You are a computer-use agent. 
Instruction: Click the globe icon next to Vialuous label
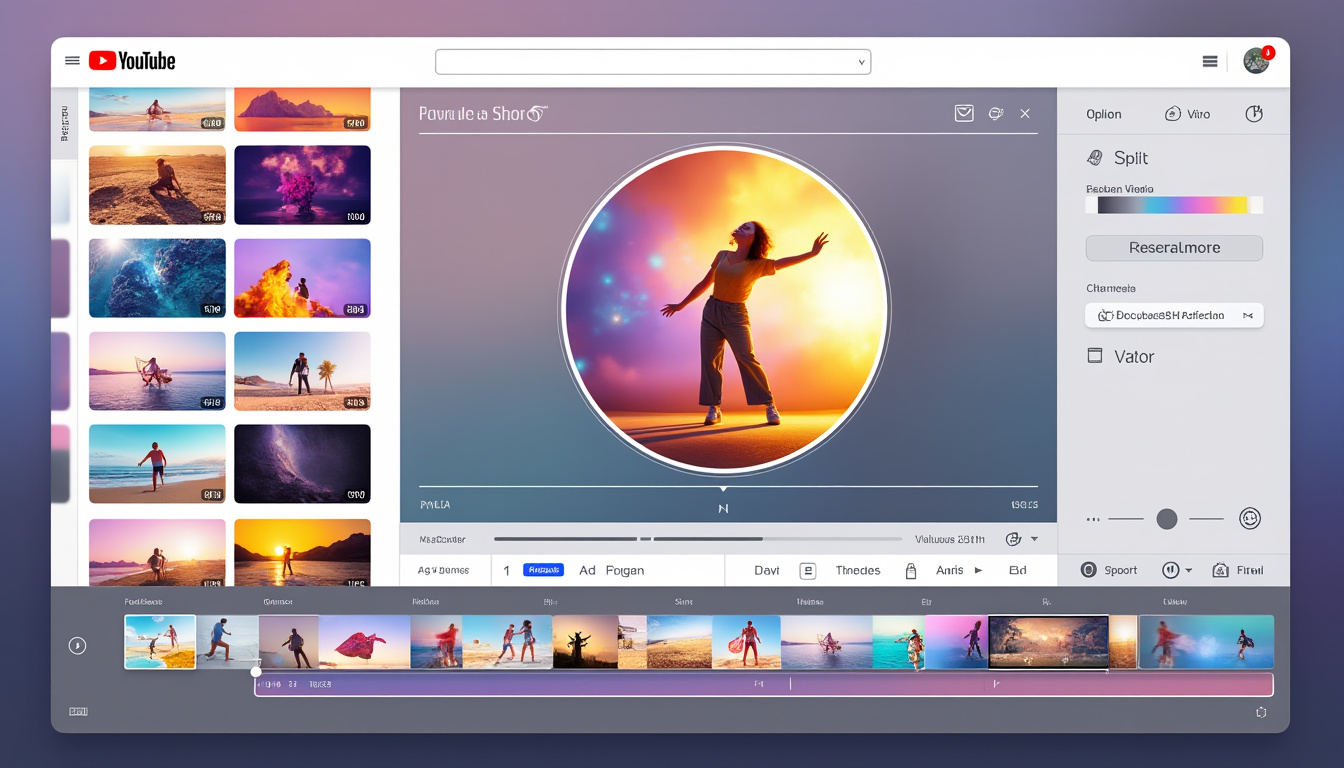coord(1013,539)
